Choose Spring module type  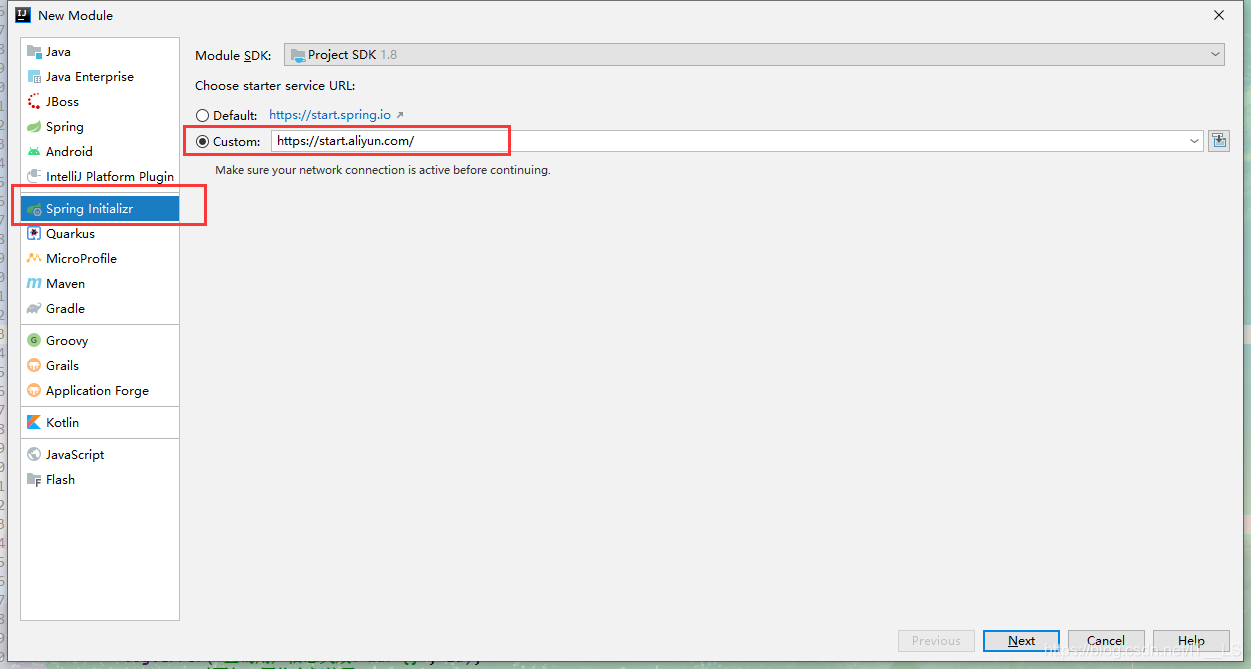(100, 127)
